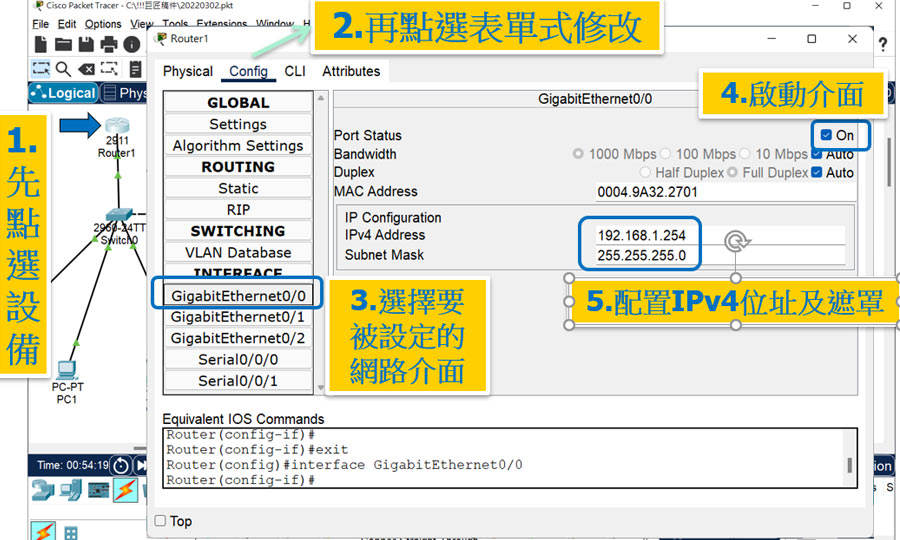Screen dimensions: 900x540
Task: Select the 10 Mbps bandwidth radio button
Action: point(745,153)
